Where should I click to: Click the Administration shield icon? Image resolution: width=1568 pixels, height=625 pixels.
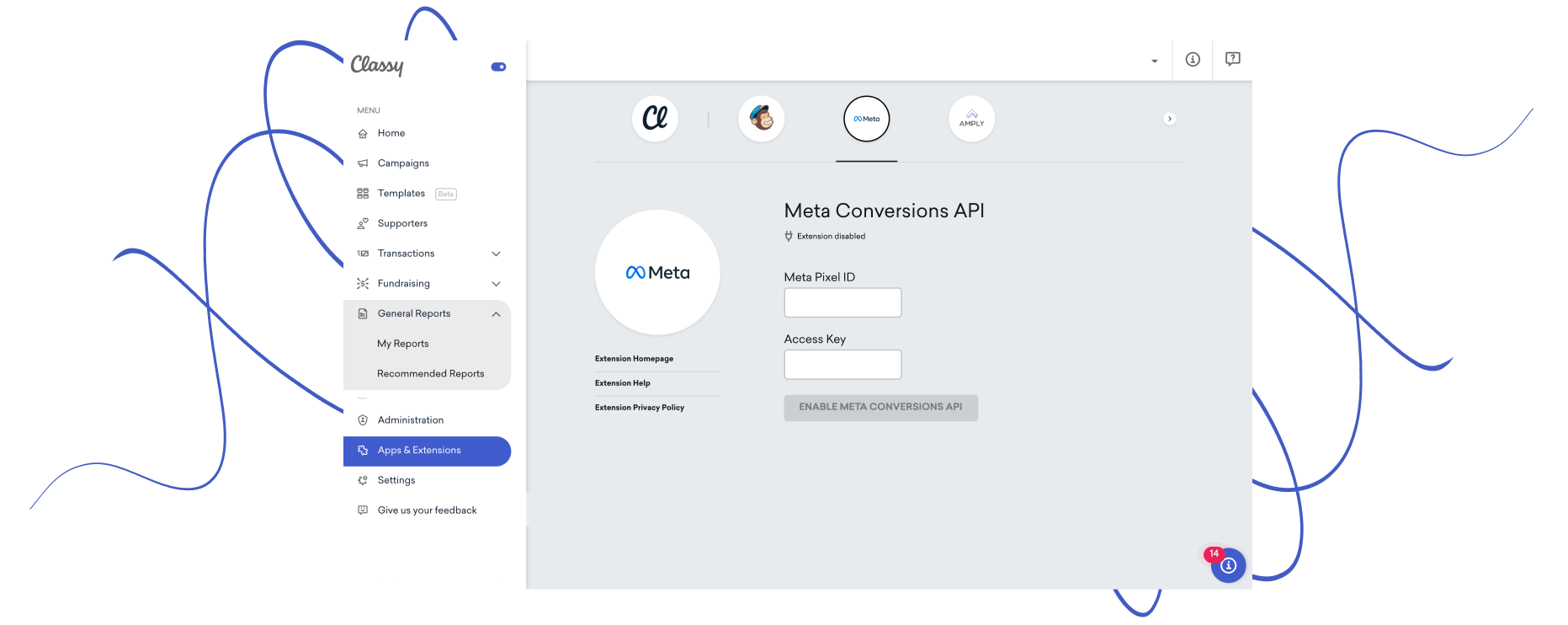coord(363,420)
